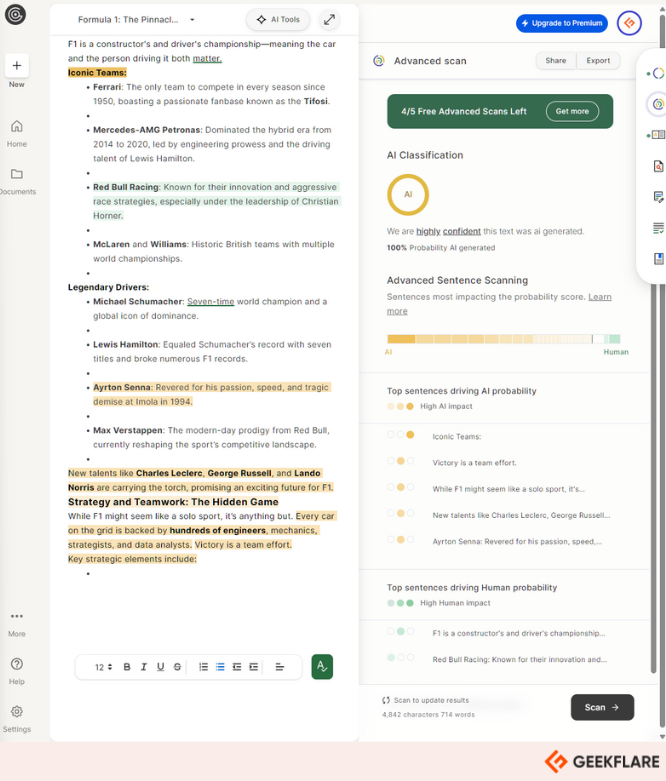Image resolution: width=666 pixels, height=781 pixels.
Task: Click the right panel vertical scrollbar
Action: coord(654,478)
